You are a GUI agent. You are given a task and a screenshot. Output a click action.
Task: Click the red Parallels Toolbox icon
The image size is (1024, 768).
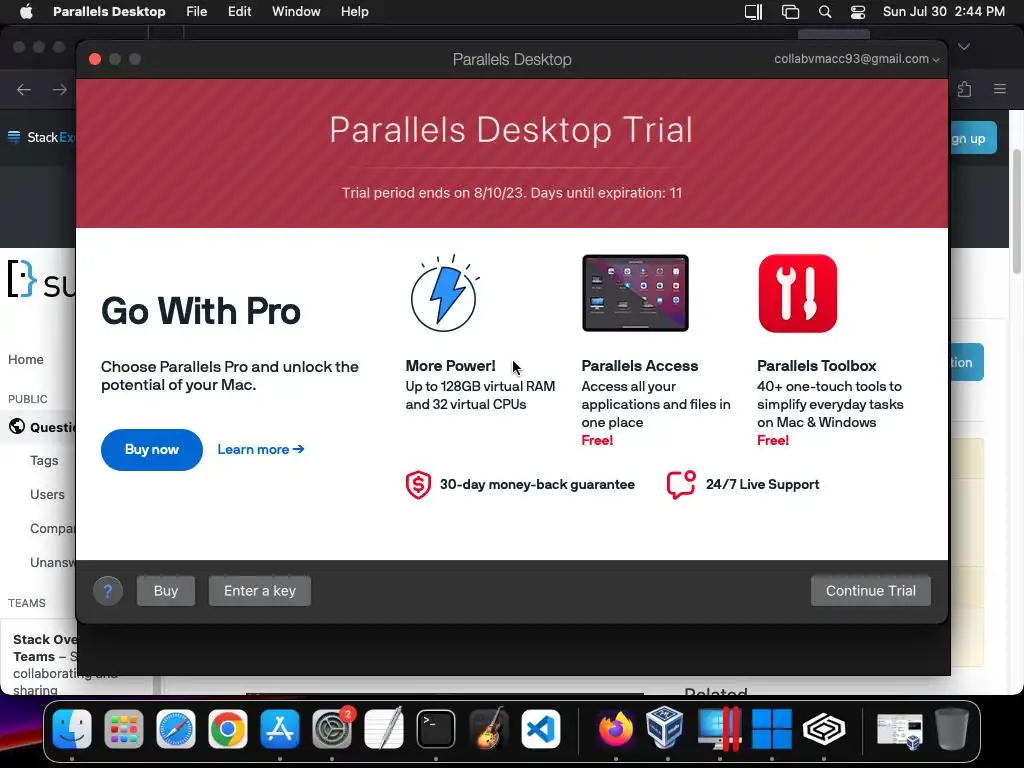click(797, 293)
